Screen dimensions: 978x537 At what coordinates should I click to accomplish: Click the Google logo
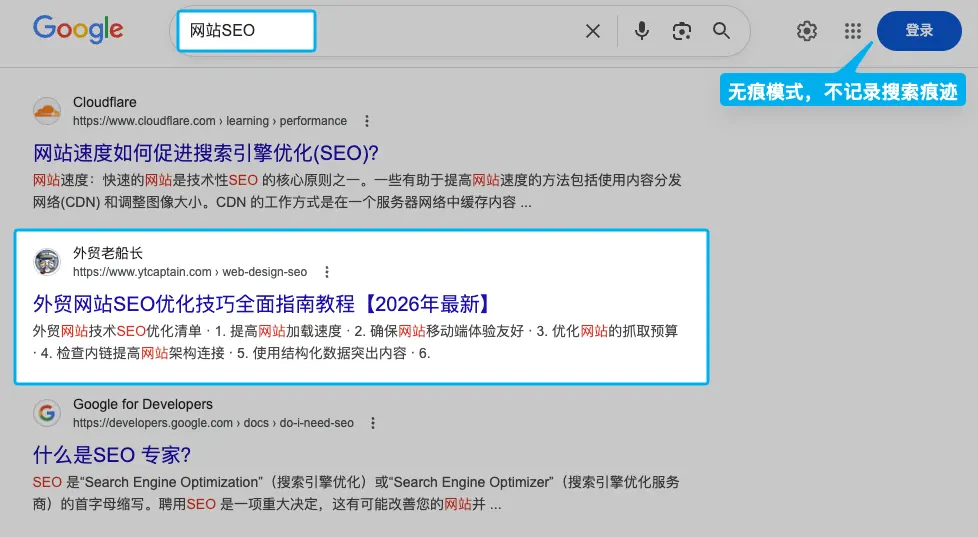pos(78,29)
